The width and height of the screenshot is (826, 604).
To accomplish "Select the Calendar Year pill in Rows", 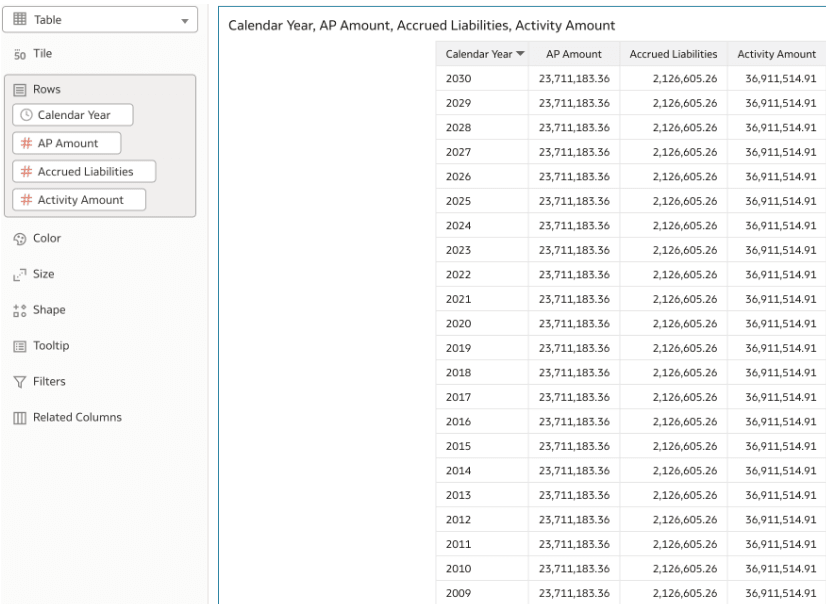I will point(73,115).
